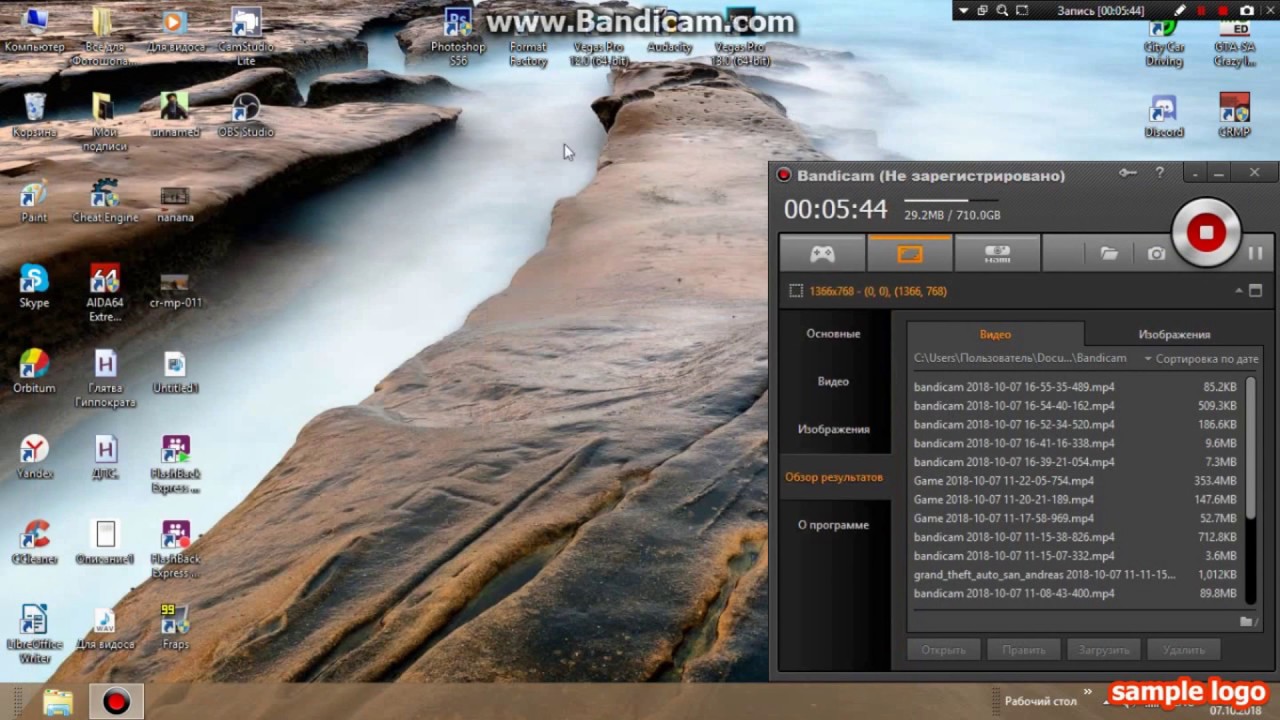Click the Рабочий стол taskbar toolbar
The height and width of the screenshot is (720, 1280).
point(1040,702)
